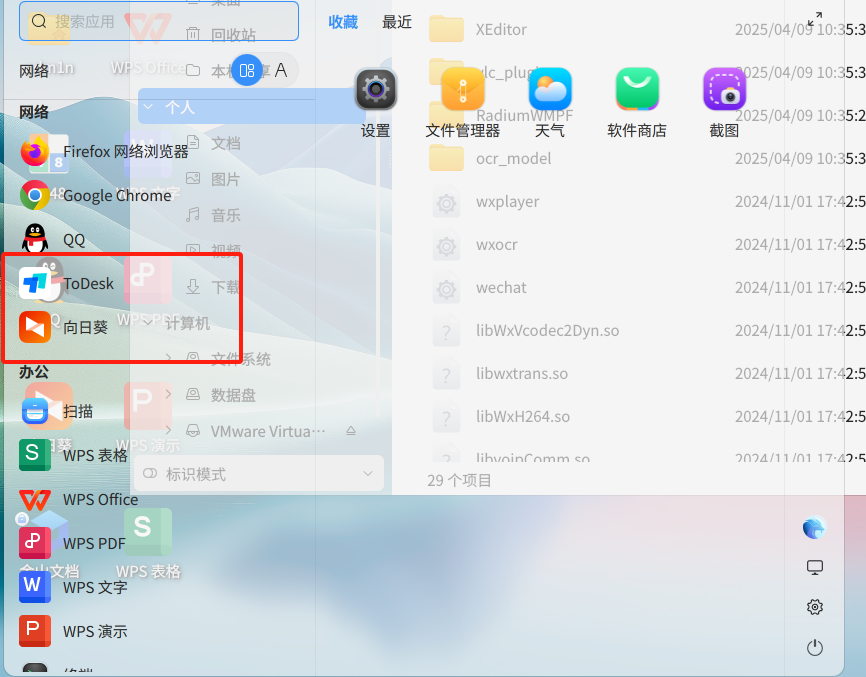Launch the 截图 screenshot tool
The height and width of the screenshot is (677, 866).
point(724,104)
